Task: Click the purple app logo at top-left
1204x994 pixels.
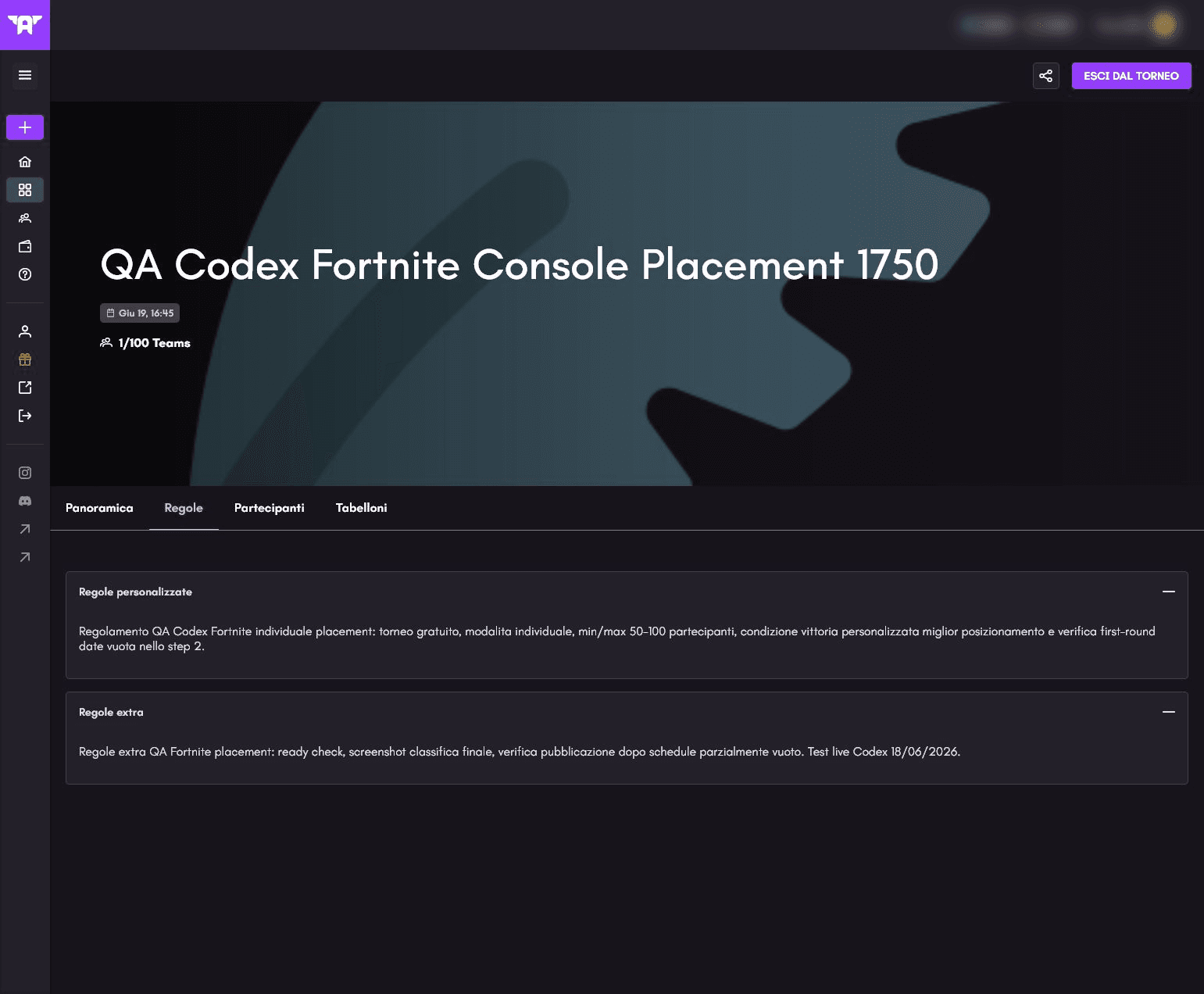Action: pos(25,25)
